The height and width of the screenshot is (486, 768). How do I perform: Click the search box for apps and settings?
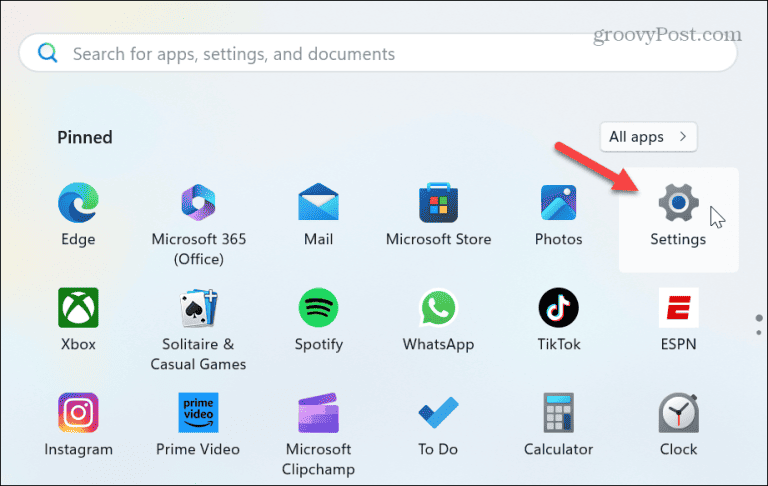pos(378,53)
